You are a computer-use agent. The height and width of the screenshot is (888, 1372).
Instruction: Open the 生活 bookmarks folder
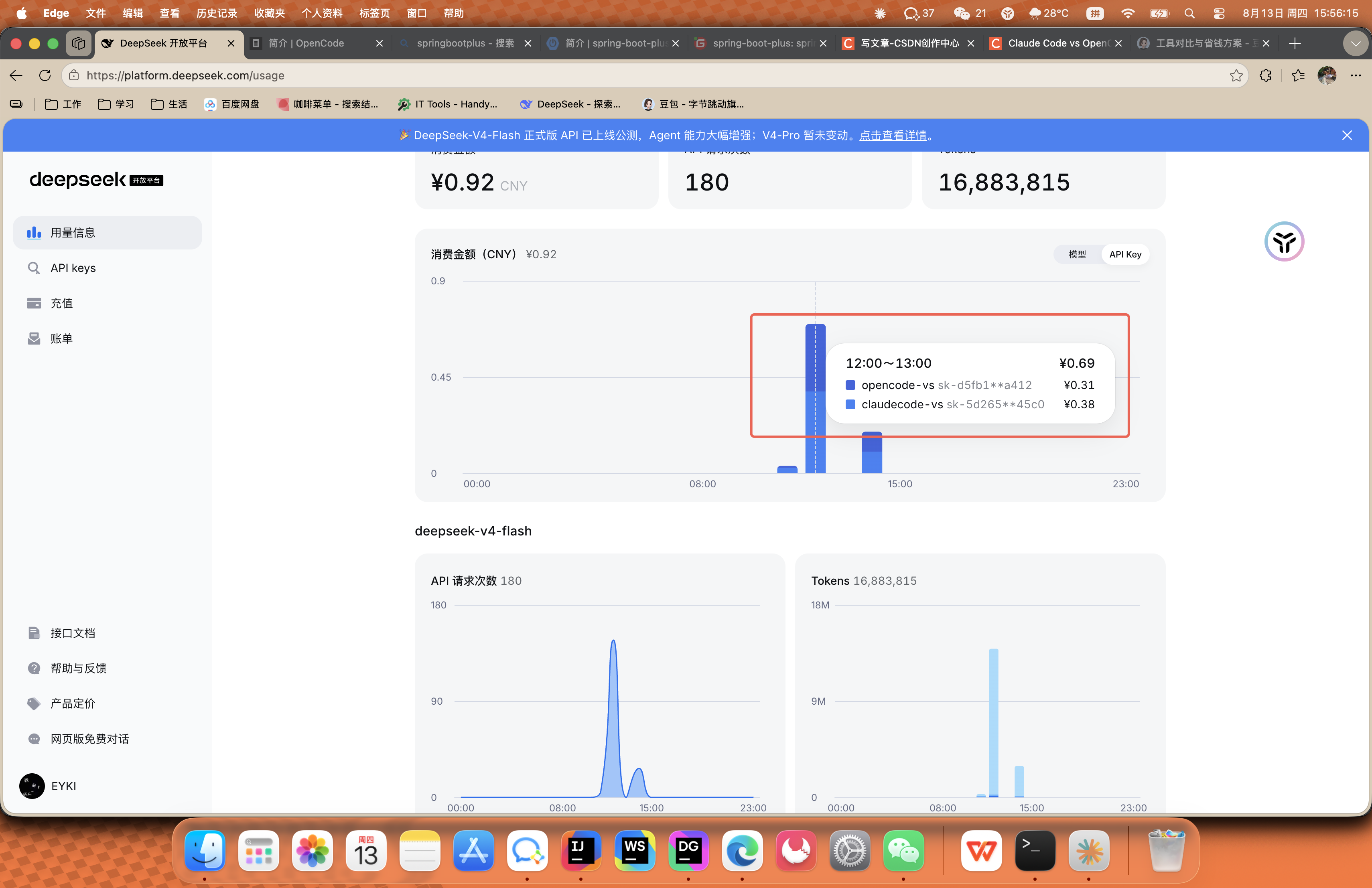click(169, 104)
